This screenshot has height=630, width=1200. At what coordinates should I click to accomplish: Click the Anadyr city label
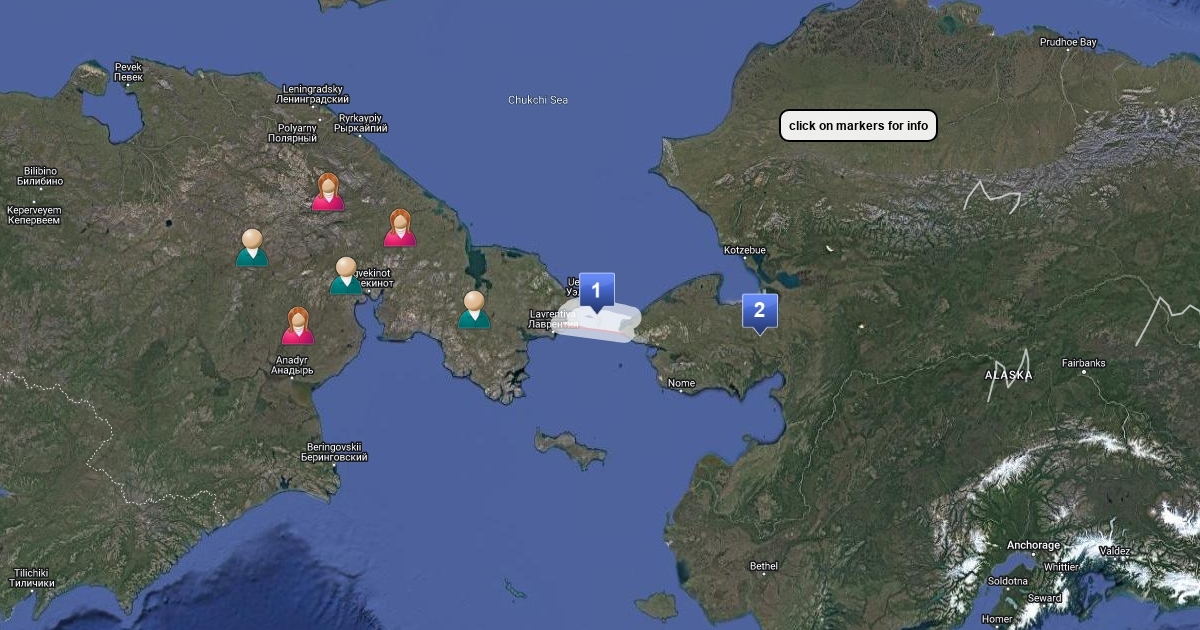click(x=292, y=365)
